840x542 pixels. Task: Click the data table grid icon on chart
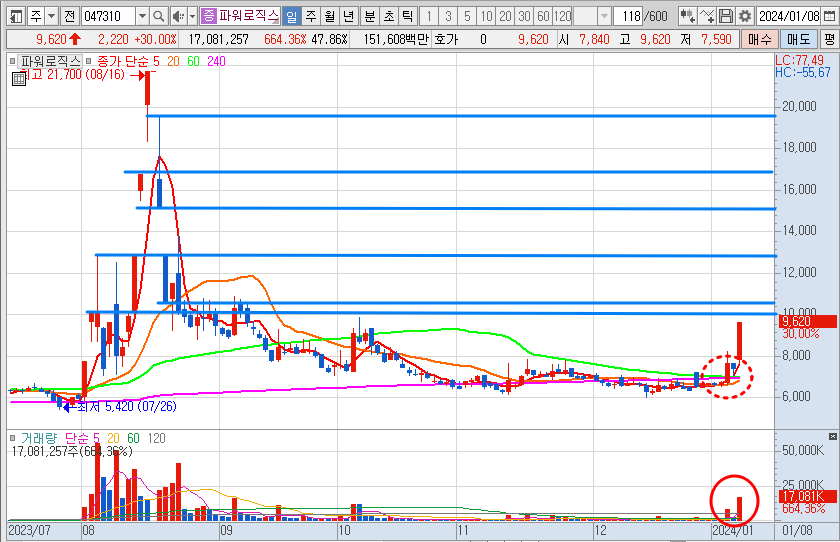pos(19,80)
